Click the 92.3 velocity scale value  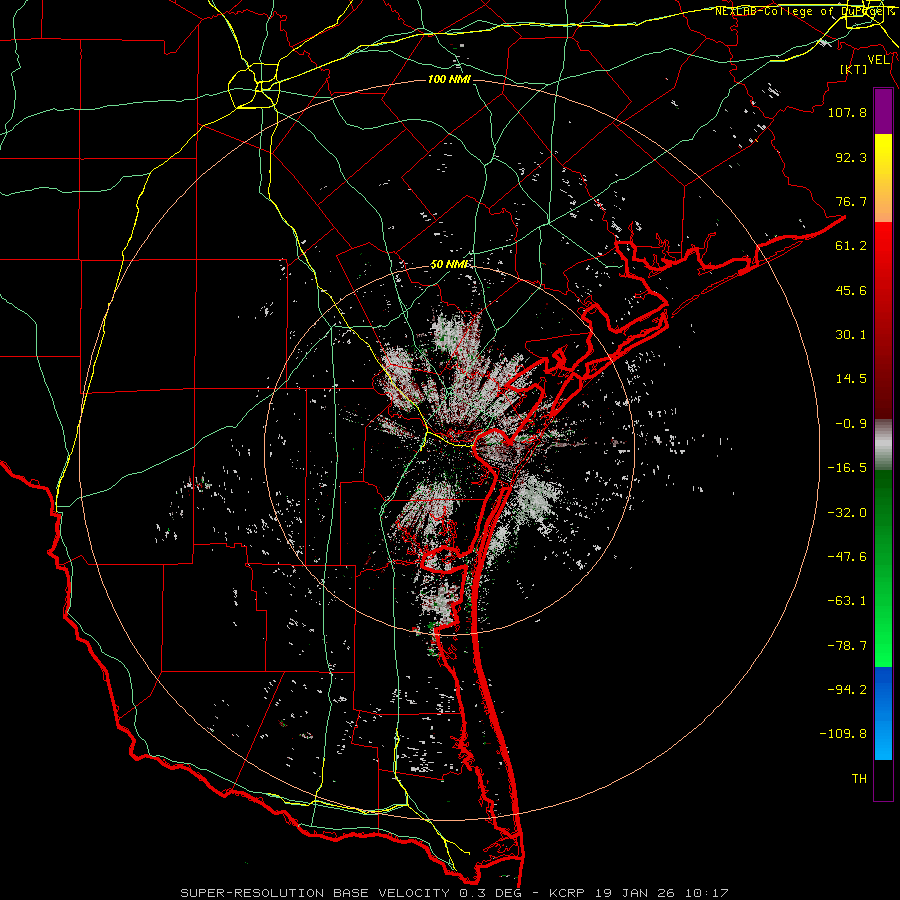(x=851, y=157)
